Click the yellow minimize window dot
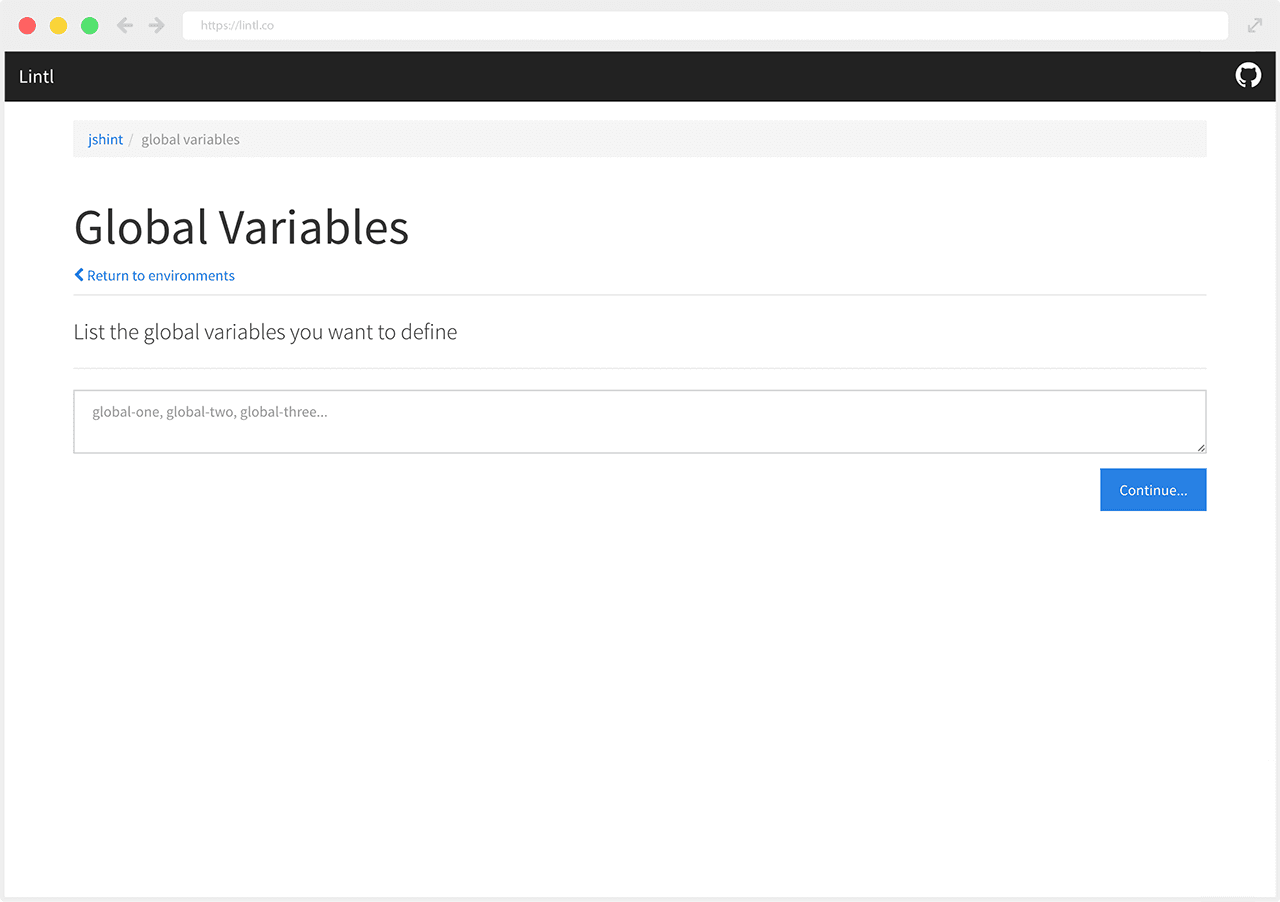The width and height of the screenshot is (1280, 902). (x=58, y=26)
